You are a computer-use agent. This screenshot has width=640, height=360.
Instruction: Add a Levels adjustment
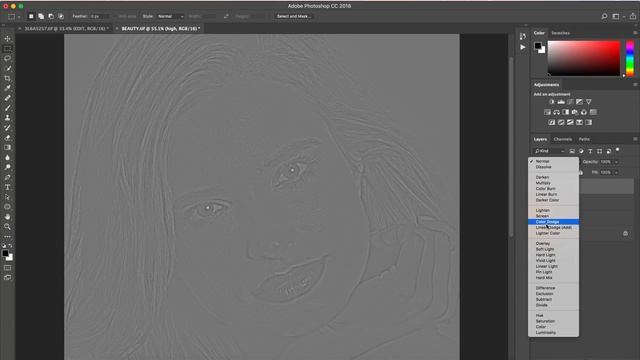pyautogui.click(x=561, y=102)
